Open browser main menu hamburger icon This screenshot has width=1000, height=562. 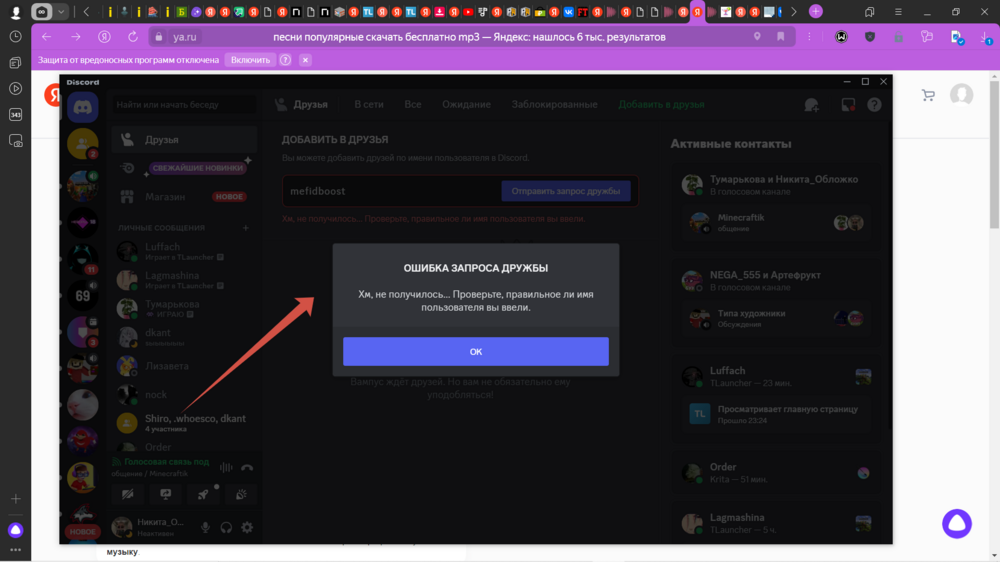point(898,11)
